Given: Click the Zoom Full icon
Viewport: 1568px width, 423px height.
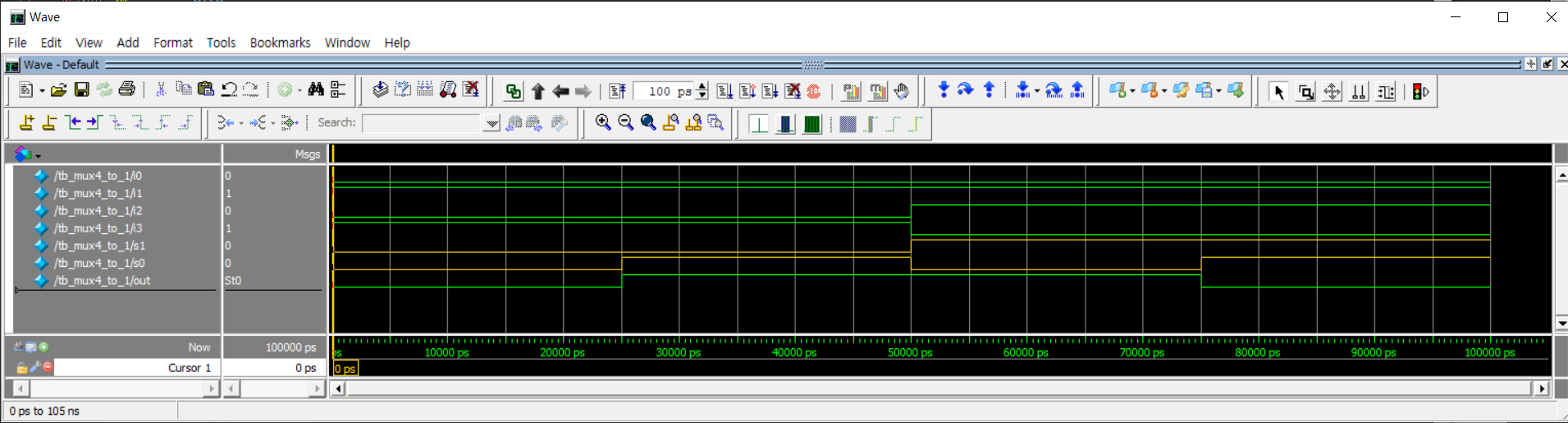Looking at the screenshot, I should coord(648,122).
